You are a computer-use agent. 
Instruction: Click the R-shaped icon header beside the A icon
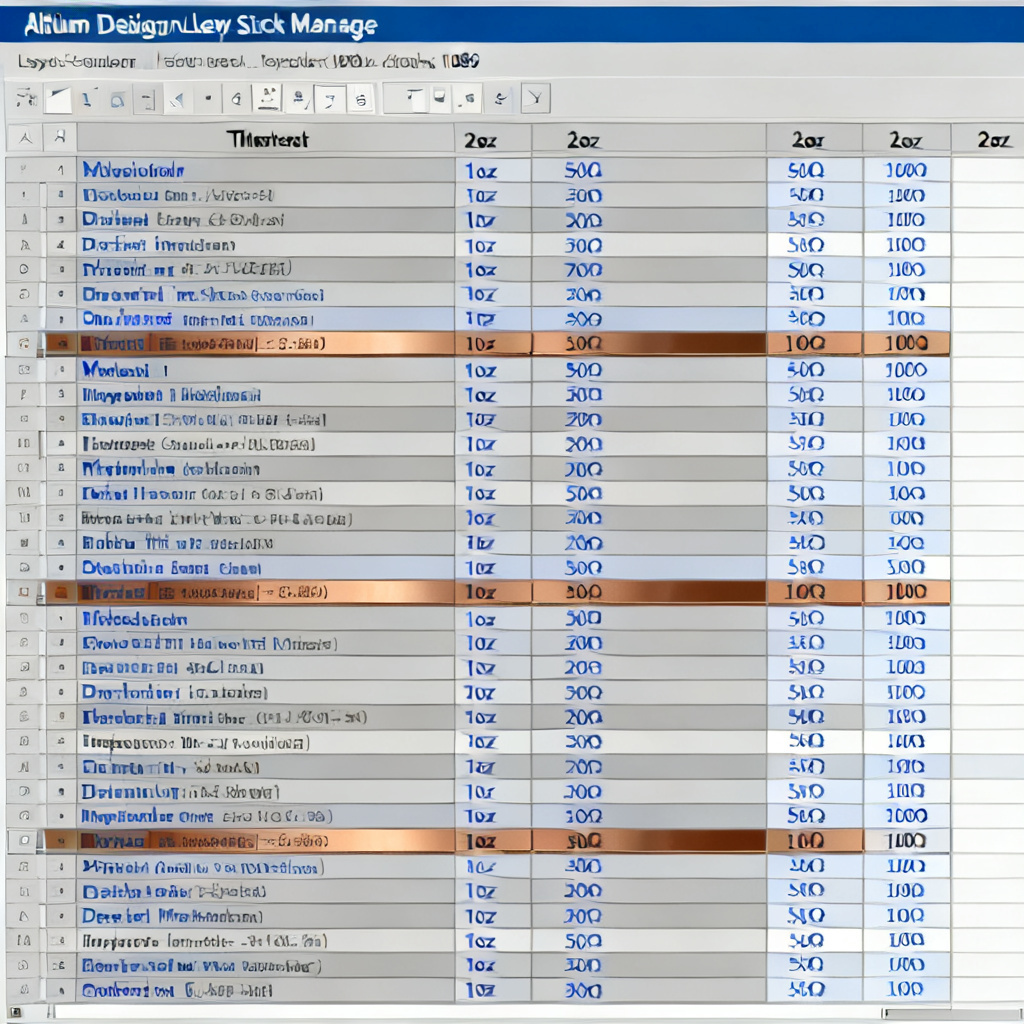60,137
